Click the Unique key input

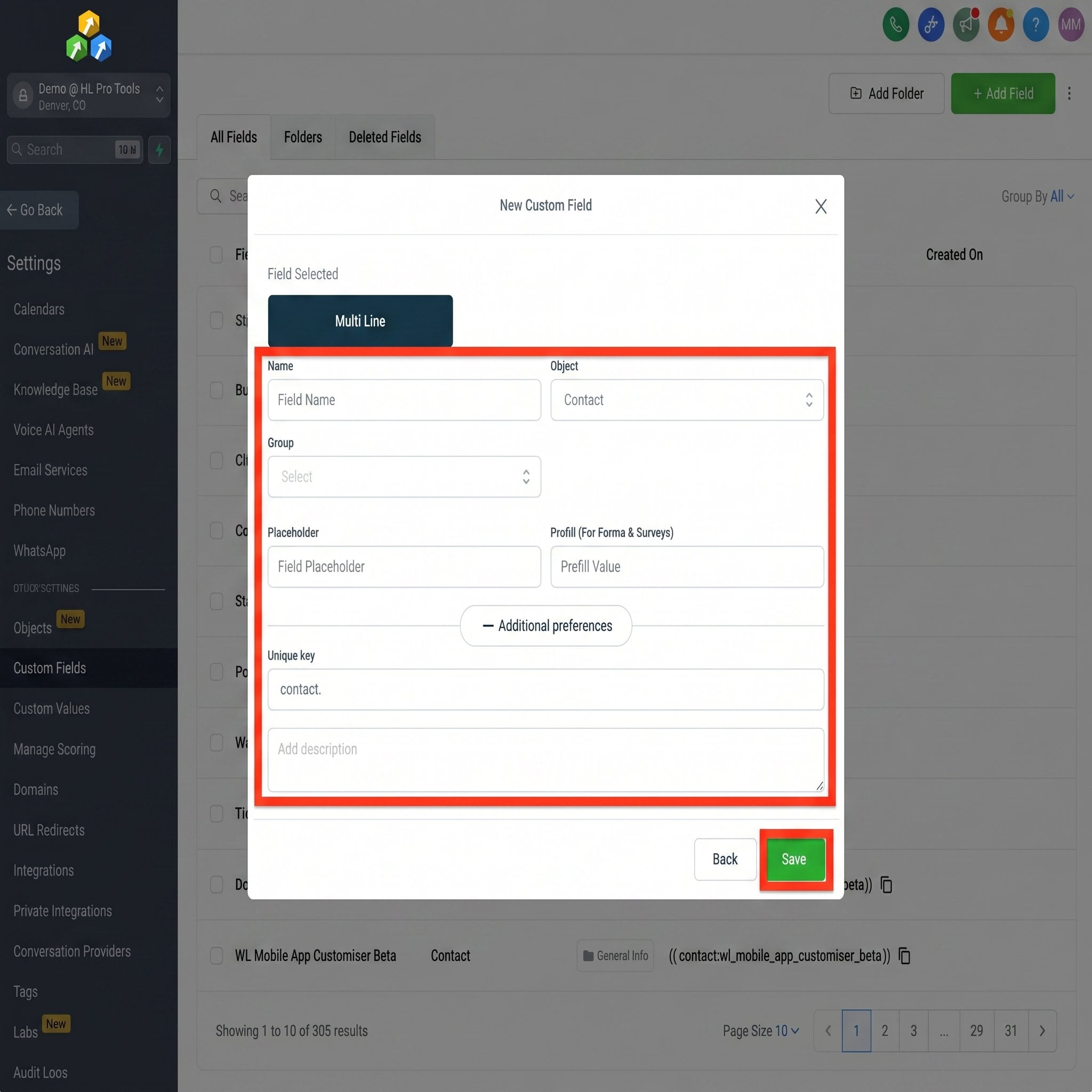coord(545,689)
